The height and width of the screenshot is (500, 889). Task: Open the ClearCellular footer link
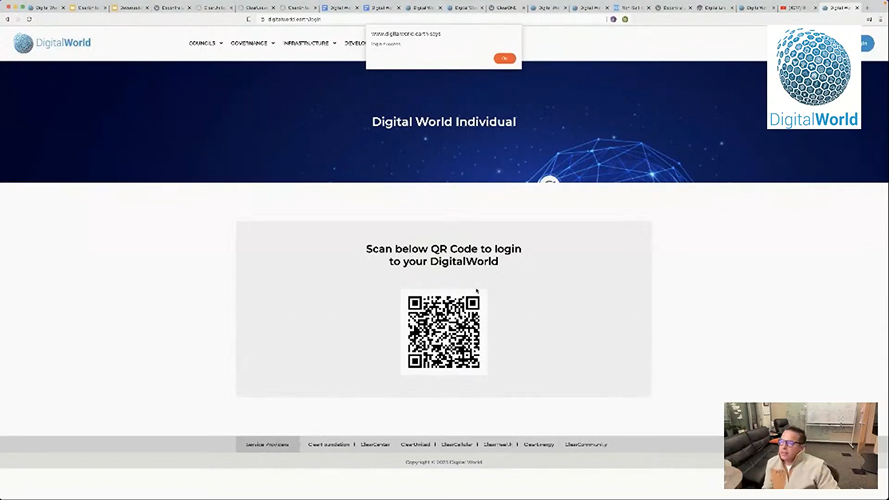tap(457, 444)
